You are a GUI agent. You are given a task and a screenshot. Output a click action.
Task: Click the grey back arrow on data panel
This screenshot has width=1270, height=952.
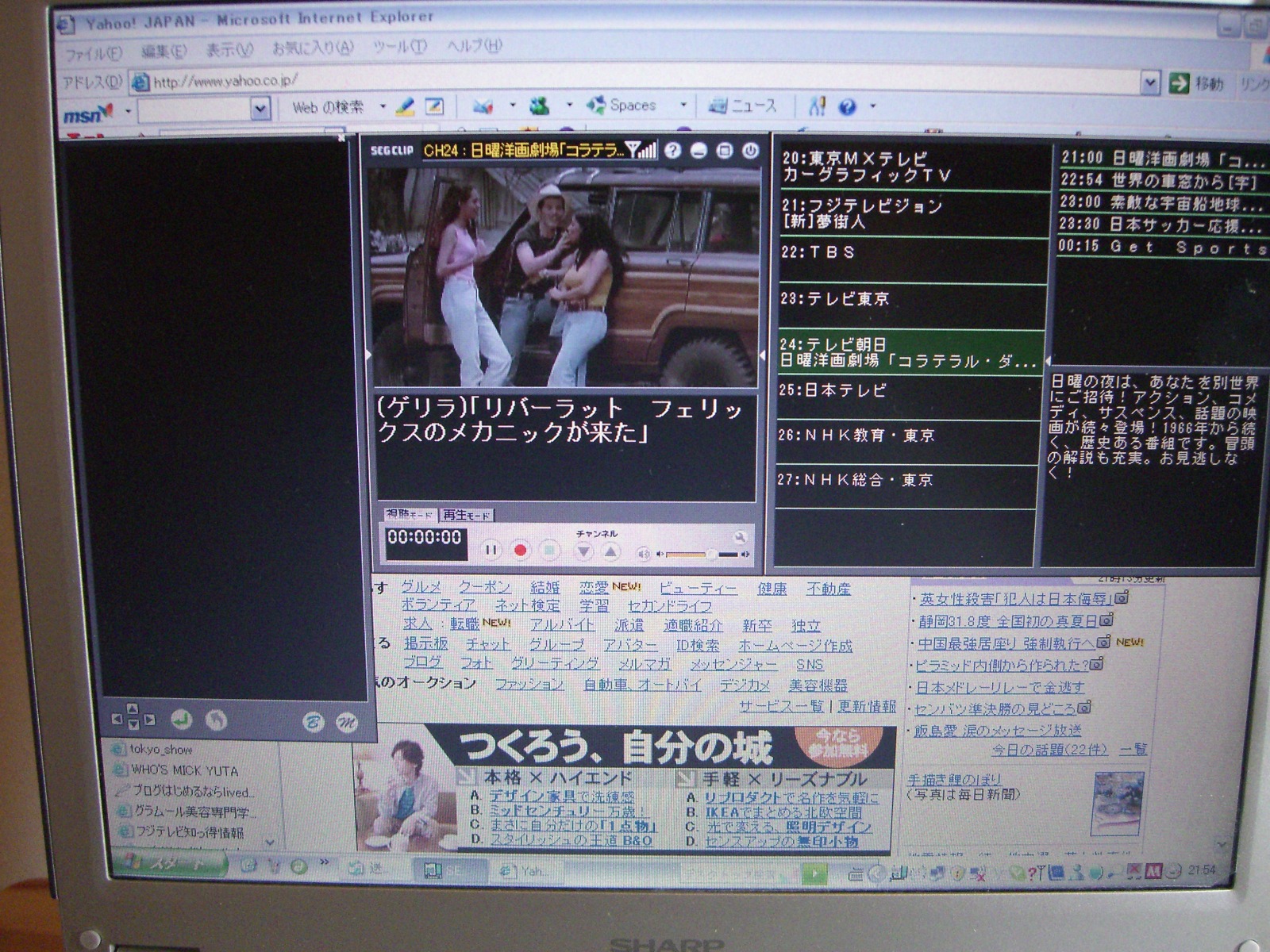216,720
